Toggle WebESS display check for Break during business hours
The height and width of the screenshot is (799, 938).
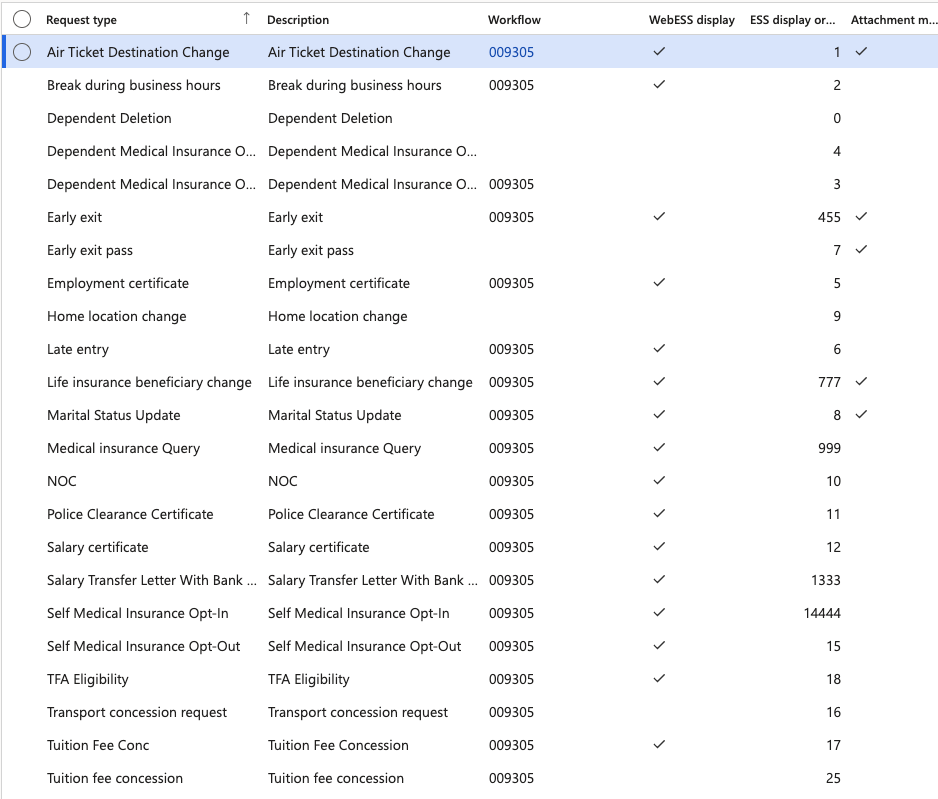(x=659, y=84)
